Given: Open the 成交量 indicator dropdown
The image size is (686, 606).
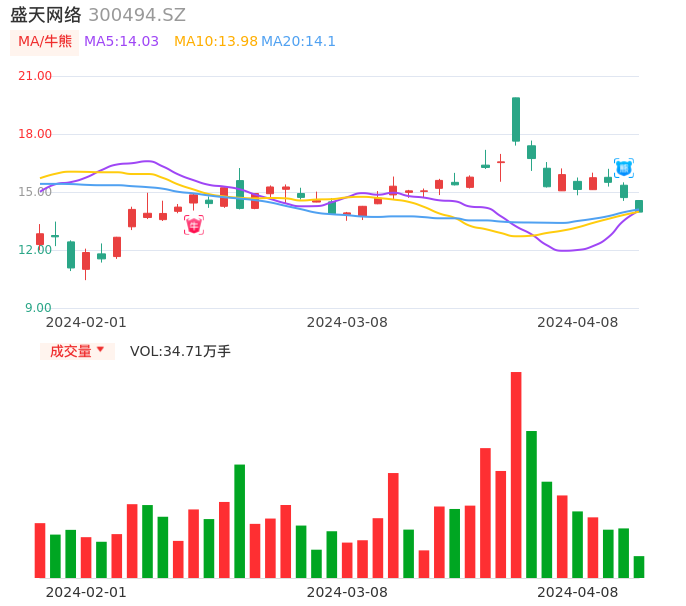Looking at the screenshot, I should click(x=71, y=351).
